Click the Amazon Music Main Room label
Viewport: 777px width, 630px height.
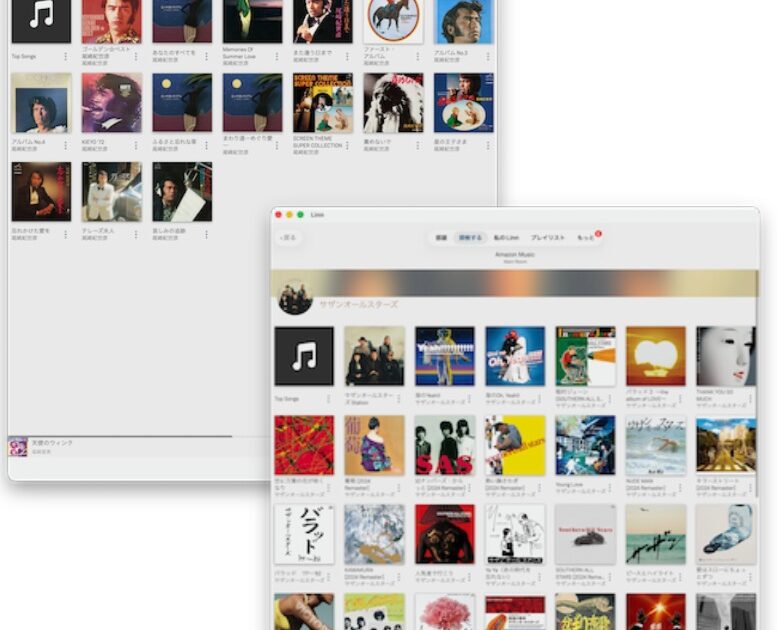[x=515, y=257]
